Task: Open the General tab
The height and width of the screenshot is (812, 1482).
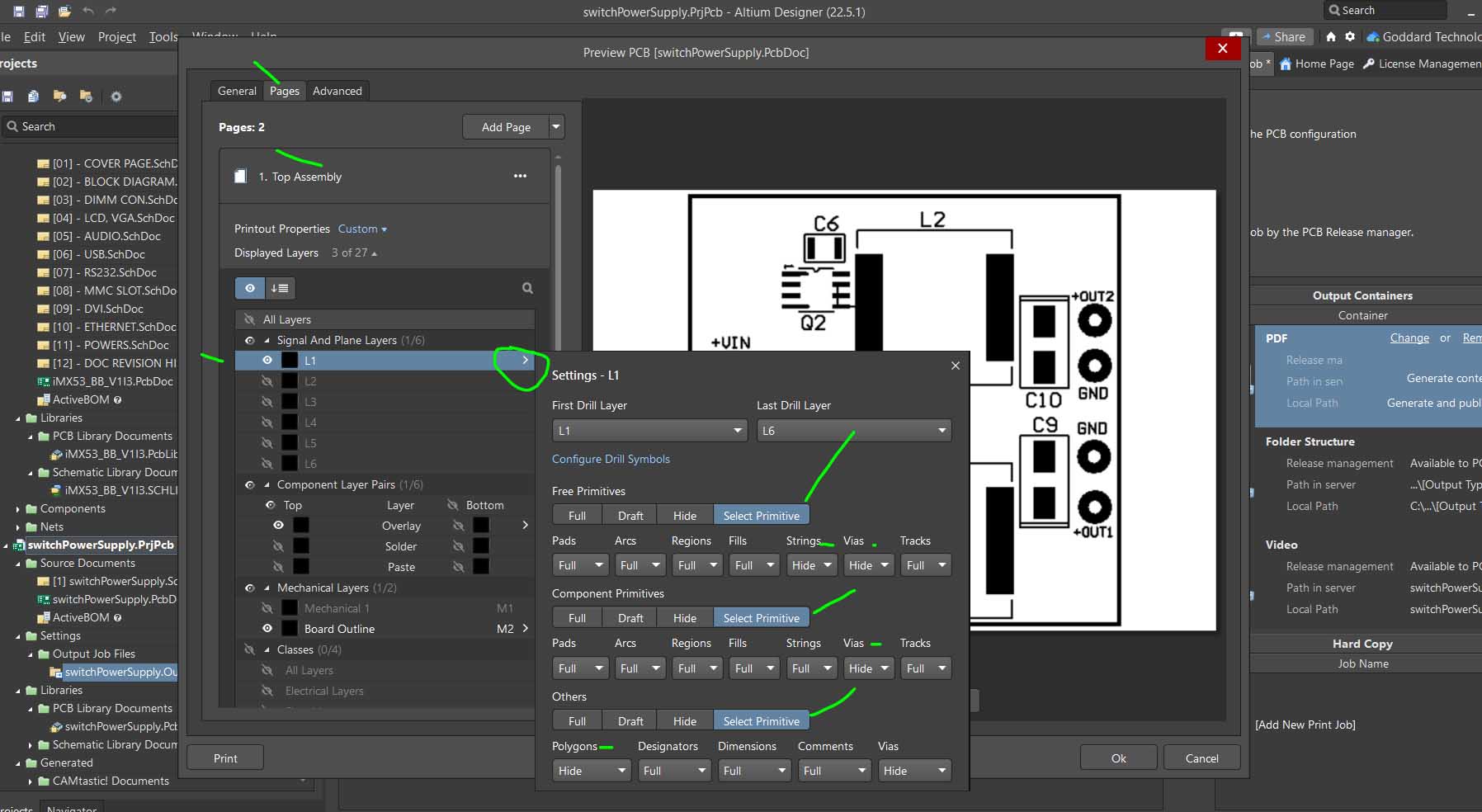Action: [237, 91]
